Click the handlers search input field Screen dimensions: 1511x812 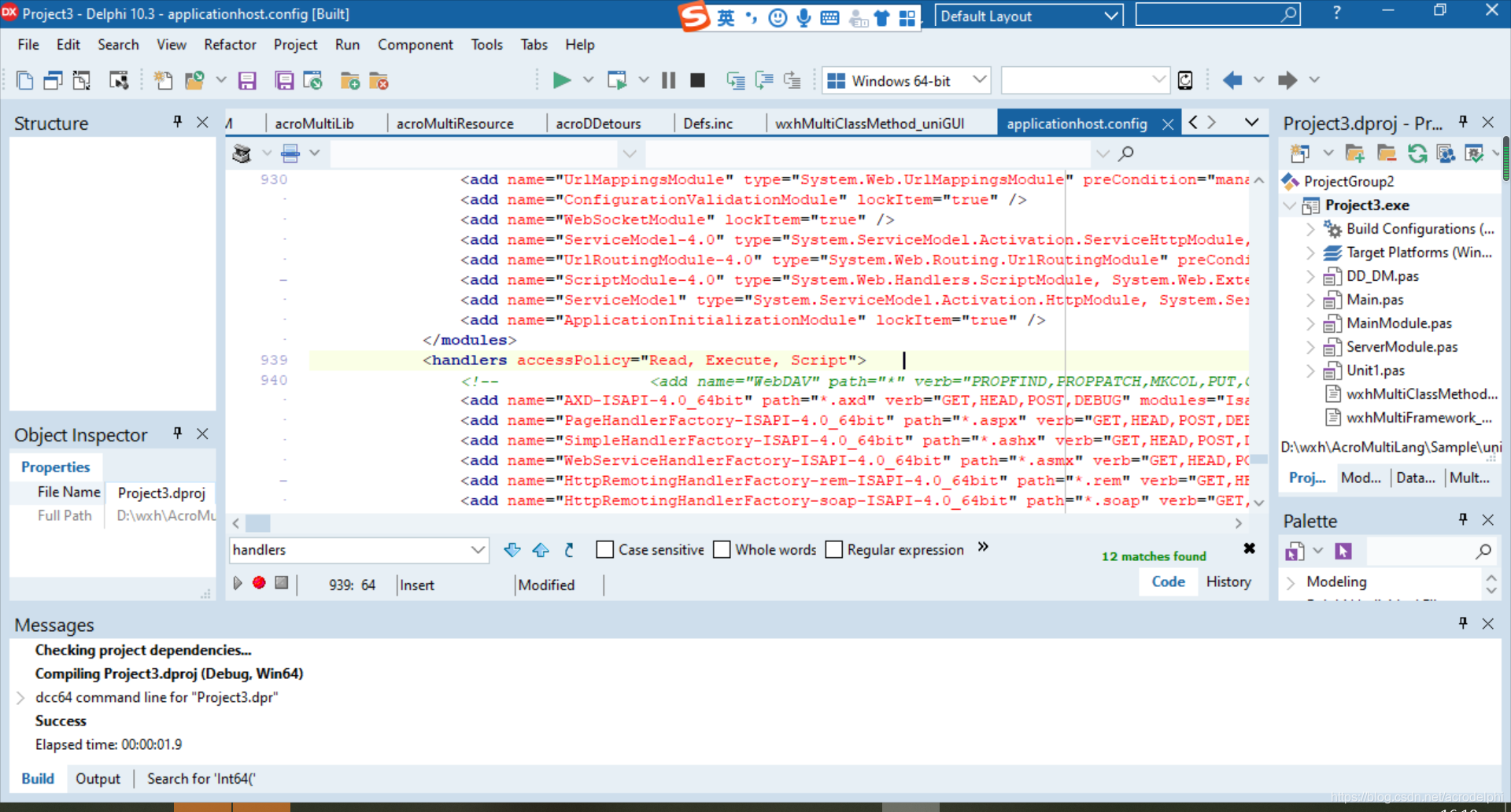click(x=346, y=549)
